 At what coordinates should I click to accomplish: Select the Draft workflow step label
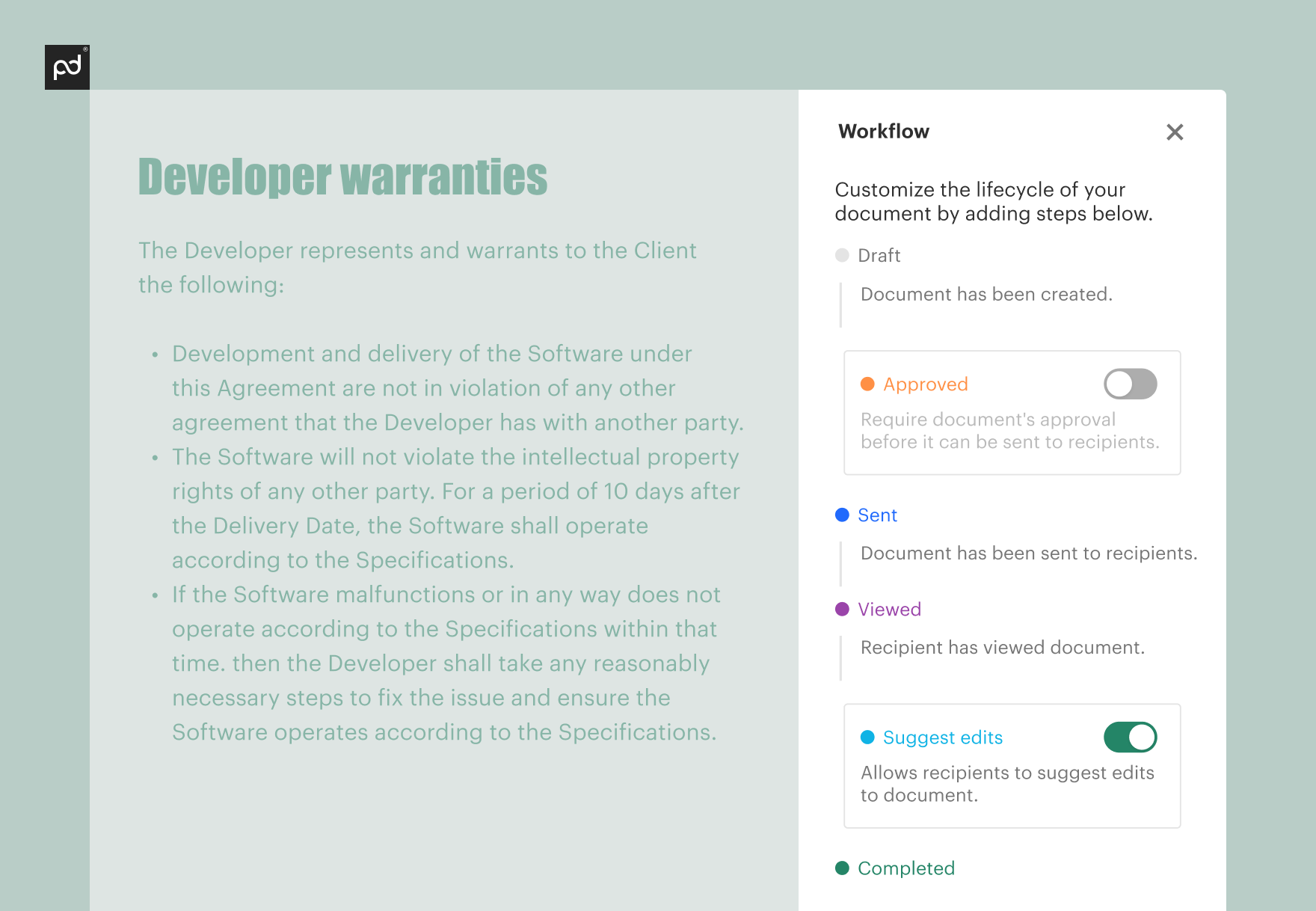(879, 256)
